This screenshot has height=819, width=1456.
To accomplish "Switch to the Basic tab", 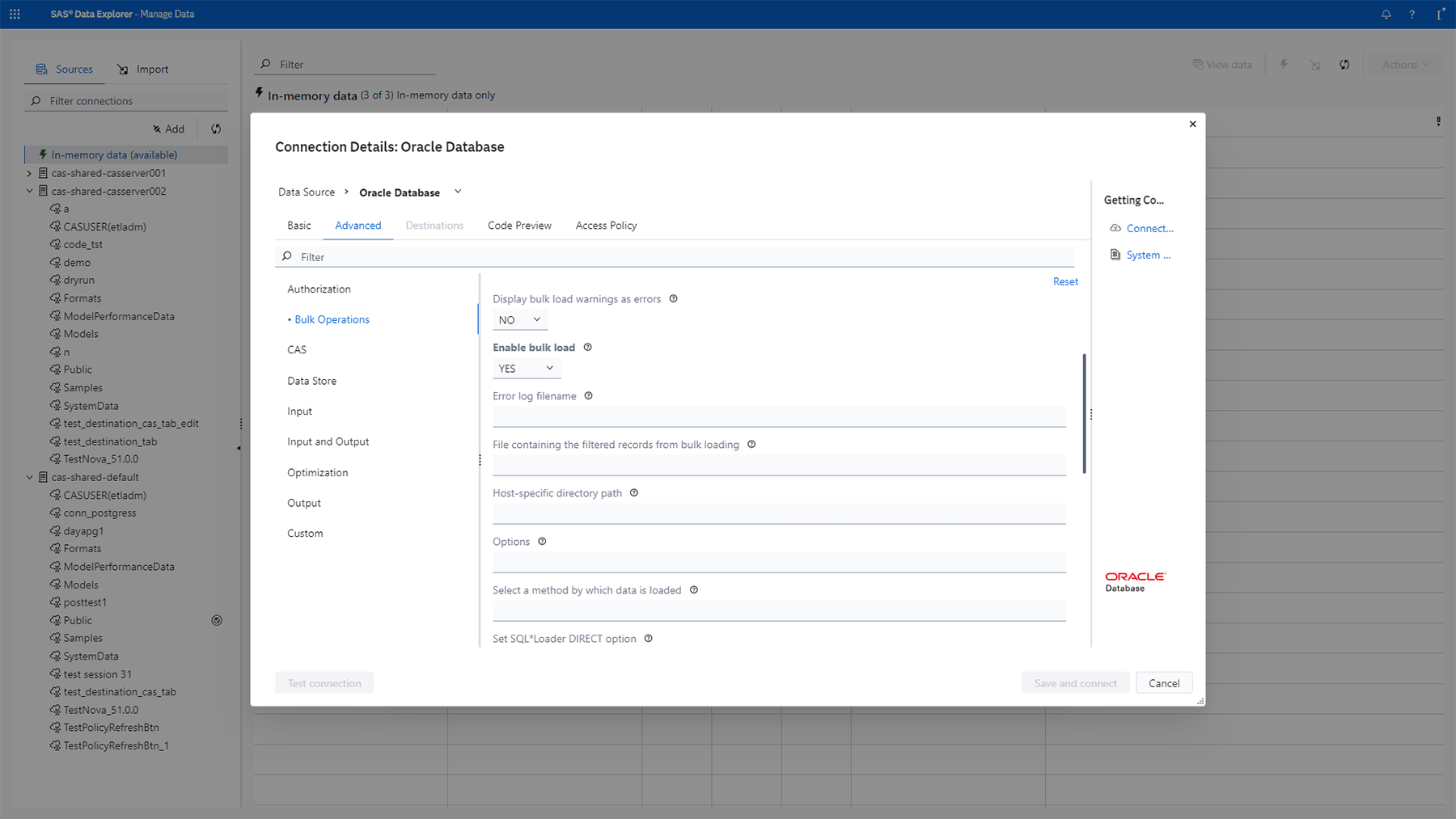I will (x=298, y=225).
